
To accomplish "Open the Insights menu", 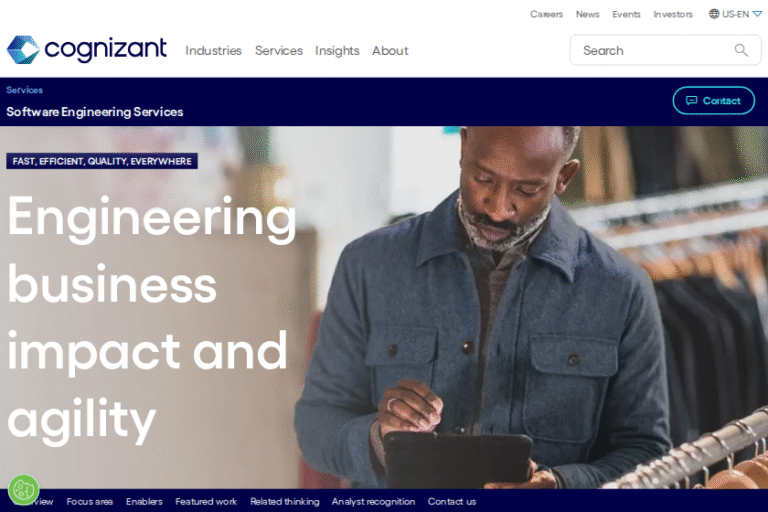I will click(x=337, y=50).
